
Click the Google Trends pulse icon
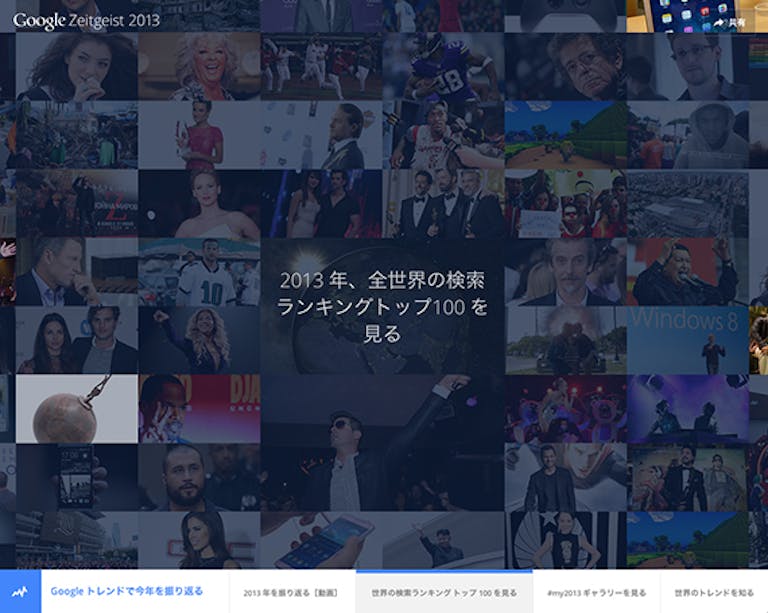[20, 592]
